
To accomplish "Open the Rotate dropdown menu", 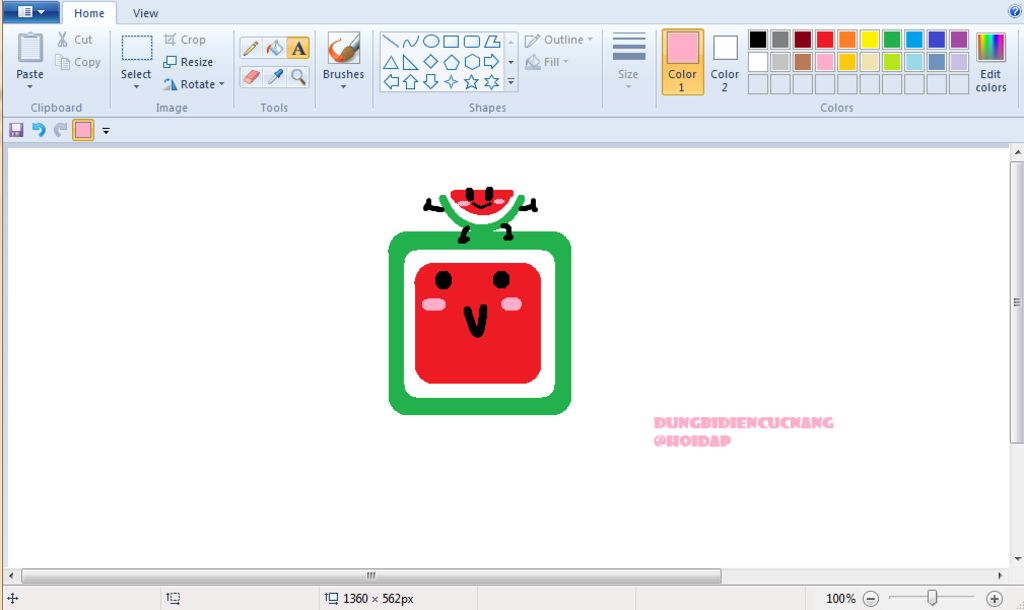I will tap(194, 84).
